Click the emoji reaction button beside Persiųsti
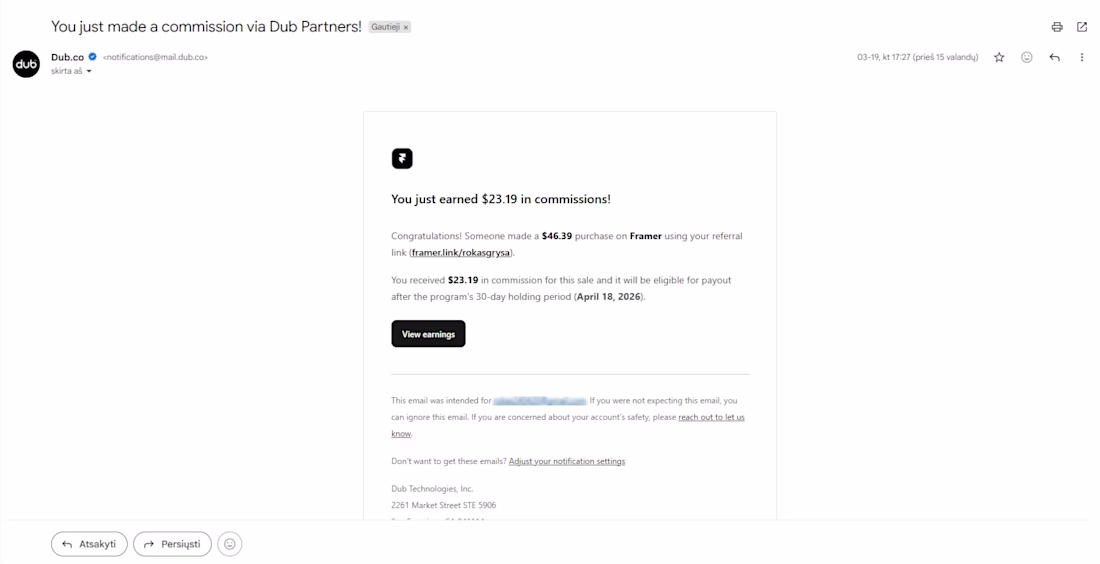 click(x=230, y=544)
